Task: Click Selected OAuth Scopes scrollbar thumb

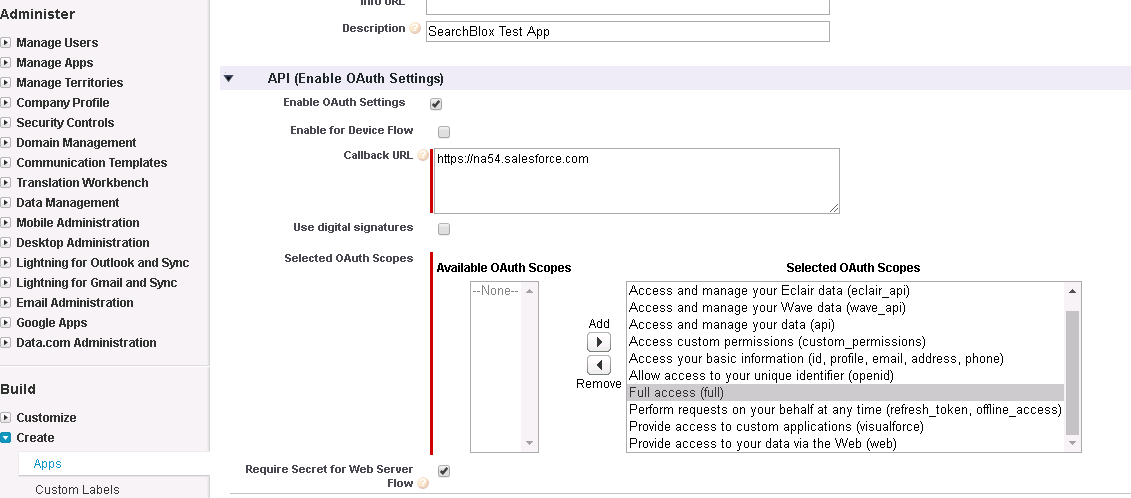Action: click(x=1072, y=372)
